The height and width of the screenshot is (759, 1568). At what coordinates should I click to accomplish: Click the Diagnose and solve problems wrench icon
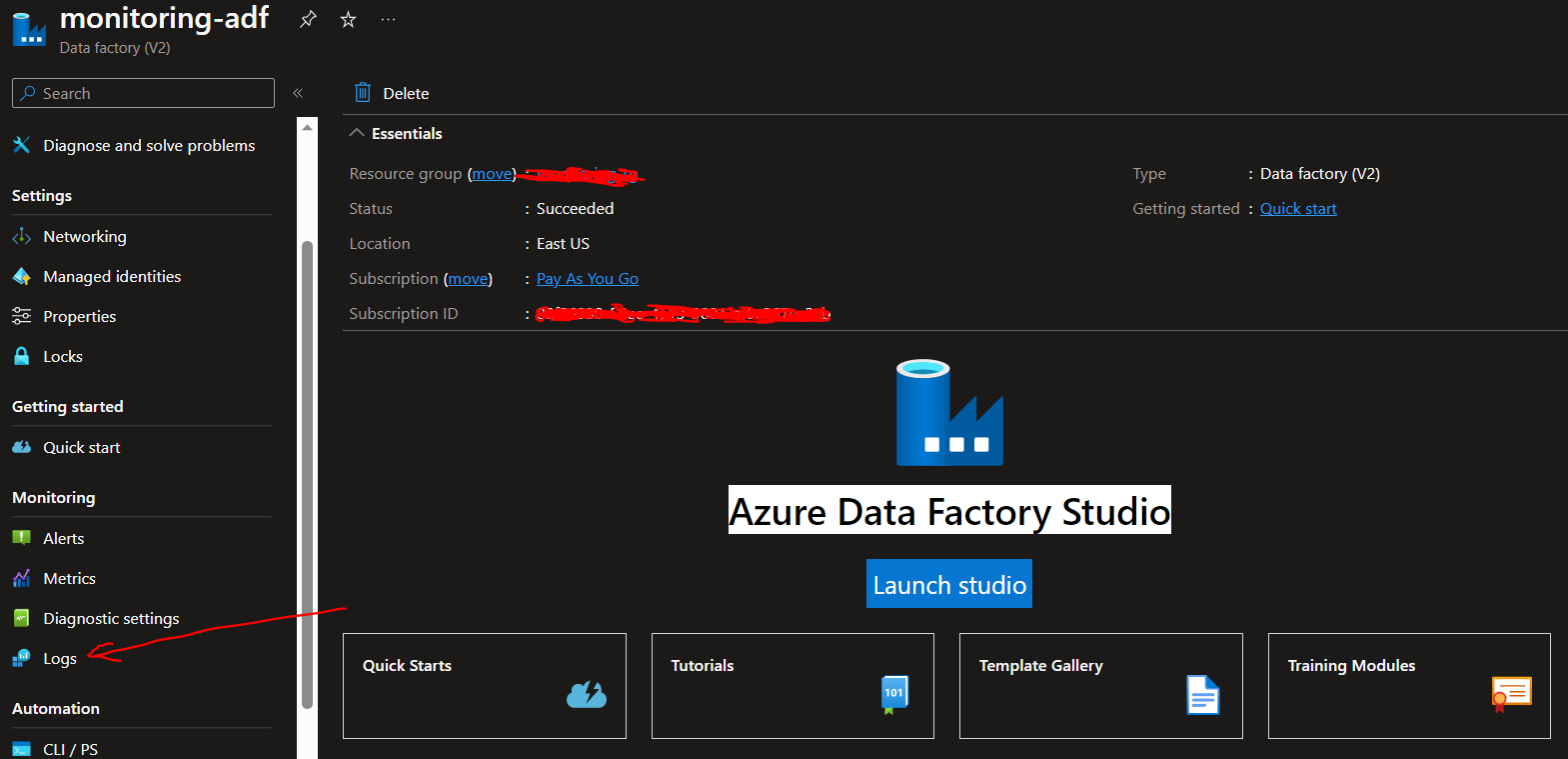(x=21, y=145)
